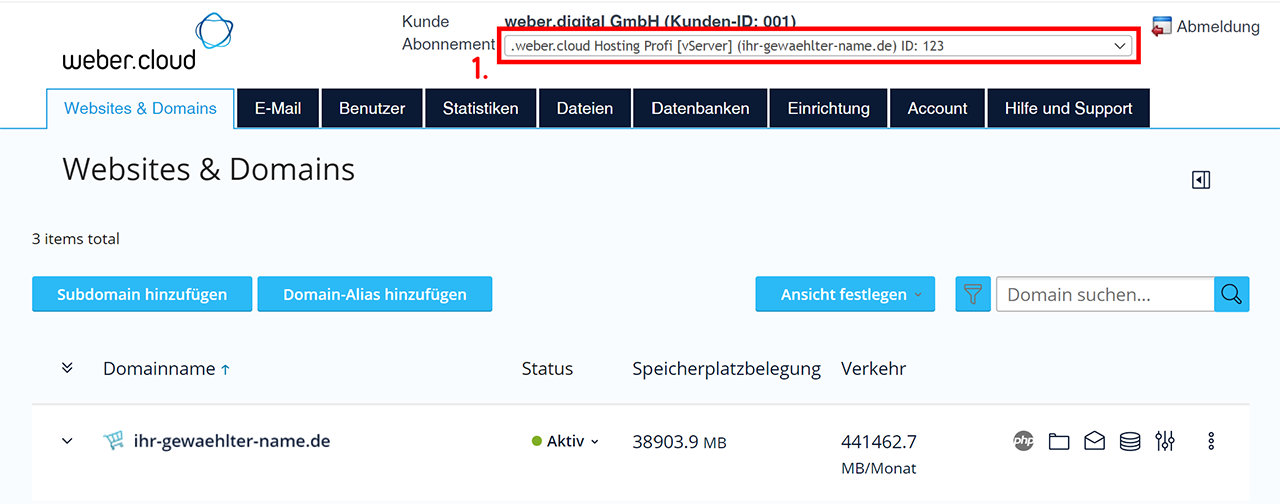Screen dimensions: 1280x504
Task: Open file manager folder icon for domain
Action: pos(1059,441)
